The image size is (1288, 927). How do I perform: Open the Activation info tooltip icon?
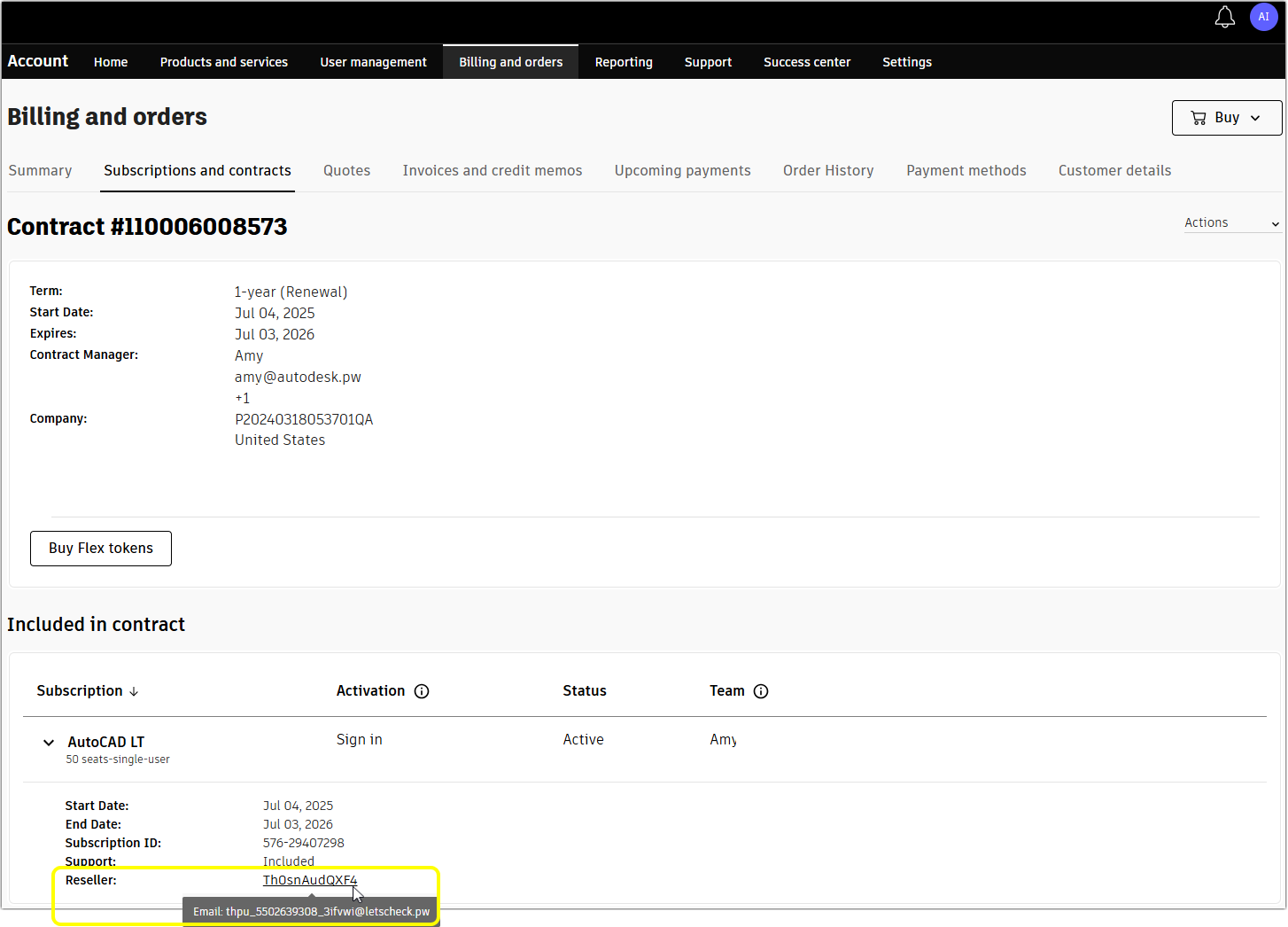(x=422, y=691)
